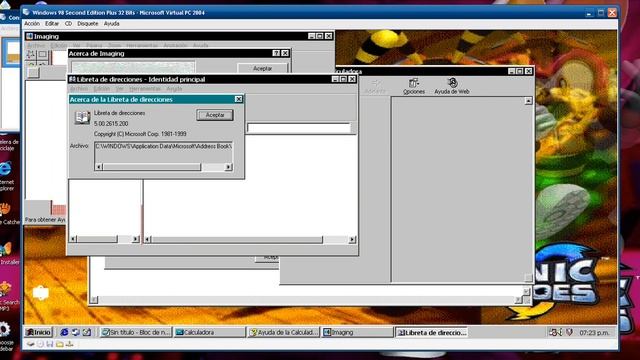Close the Acerca de la Libreta de direcciones dialog
Viewport: 640px width, 360px height.
point(238,99)
